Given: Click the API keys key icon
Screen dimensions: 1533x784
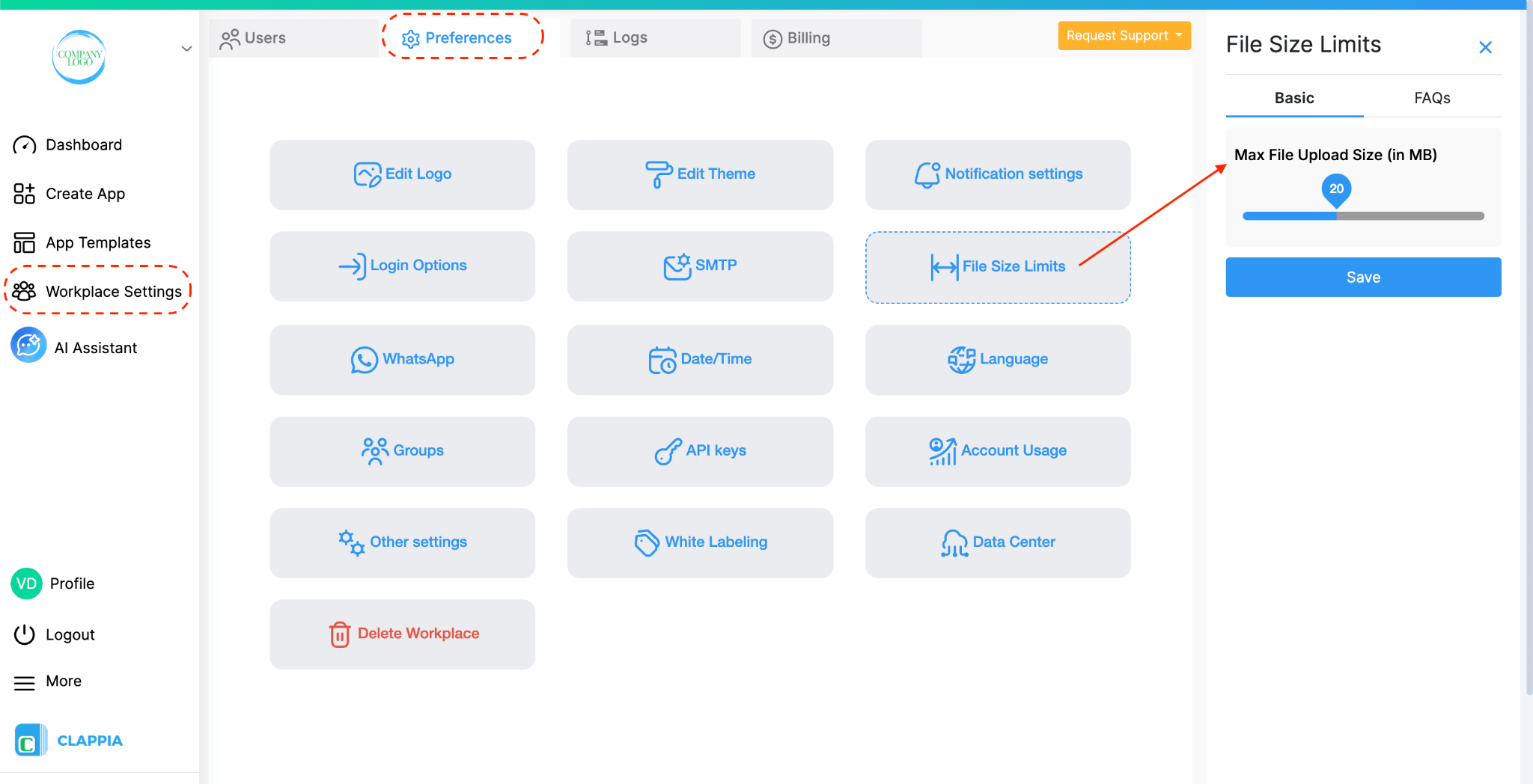Looking at the screenshot, I should pyautogui.click(x=668, y=451).
